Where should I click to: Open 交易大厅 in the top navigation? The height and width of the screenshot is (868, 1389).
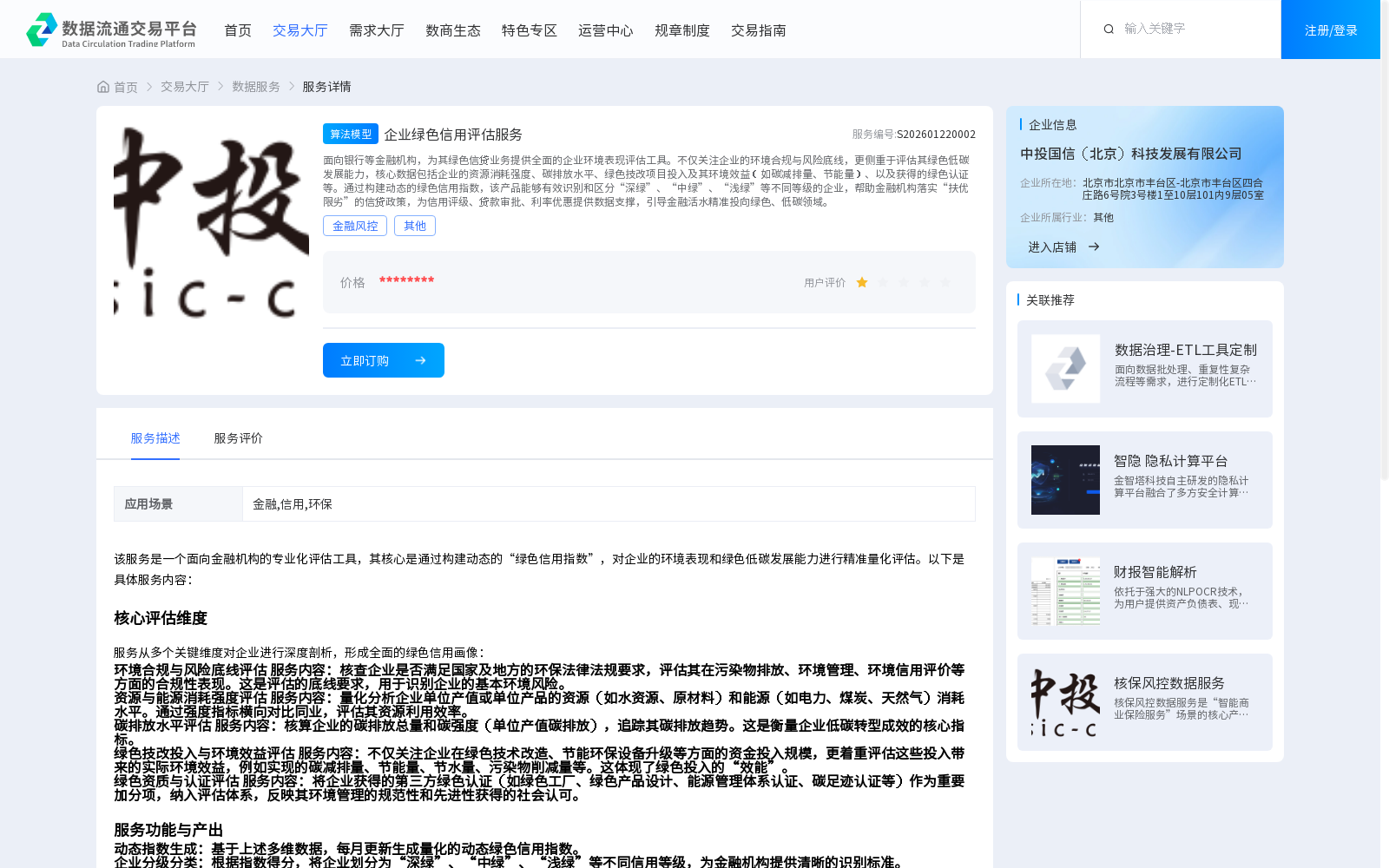300,30
